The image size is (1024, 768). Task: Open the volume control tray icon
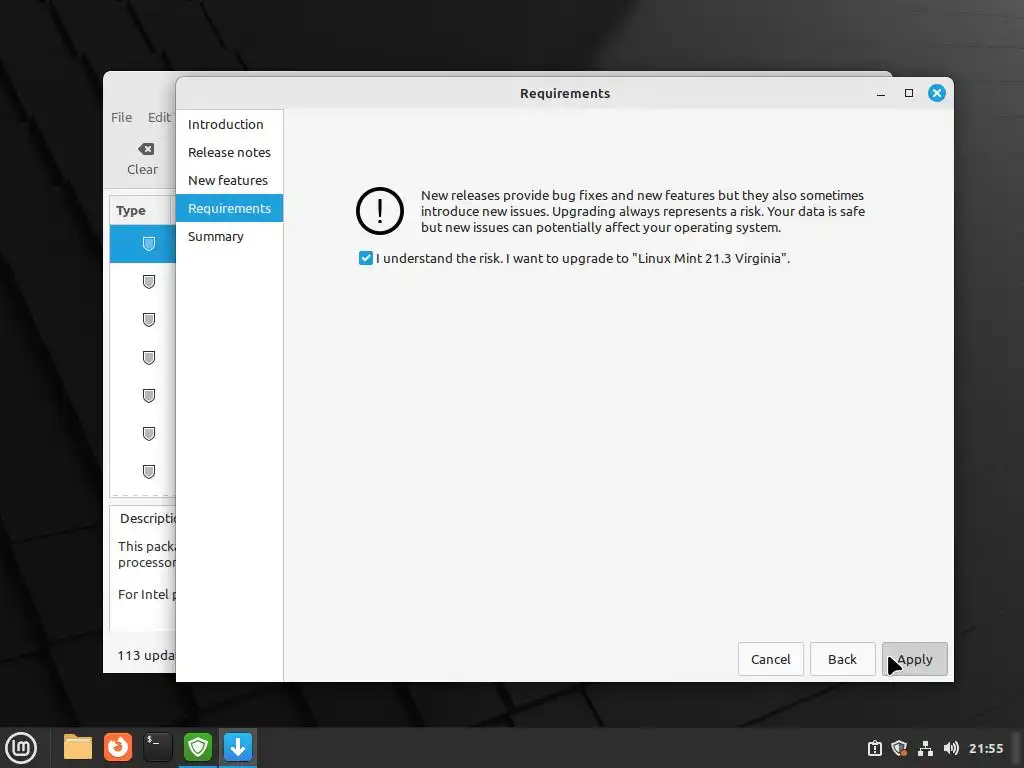[951, 748]
